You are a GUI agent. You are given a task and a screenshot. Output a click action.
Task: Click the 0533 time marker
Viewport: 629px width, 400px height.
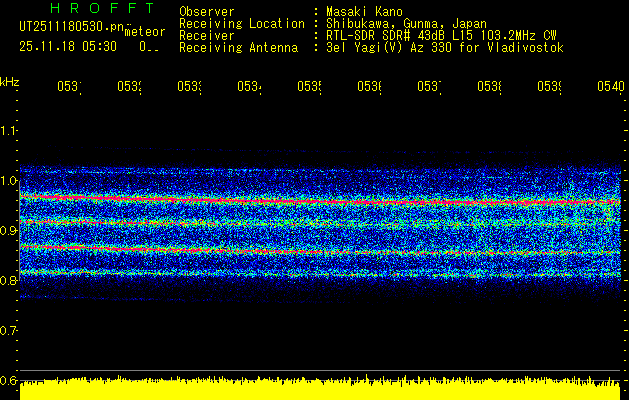[189, 86]
